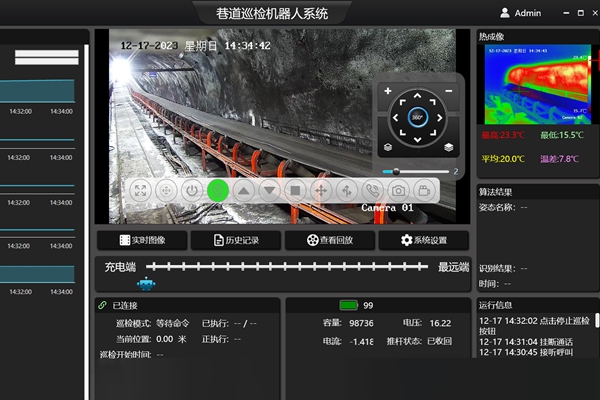Click the fullscreen expand icon in video toolbar
Screen dimensions: 600x400
(x=140, y=190)
